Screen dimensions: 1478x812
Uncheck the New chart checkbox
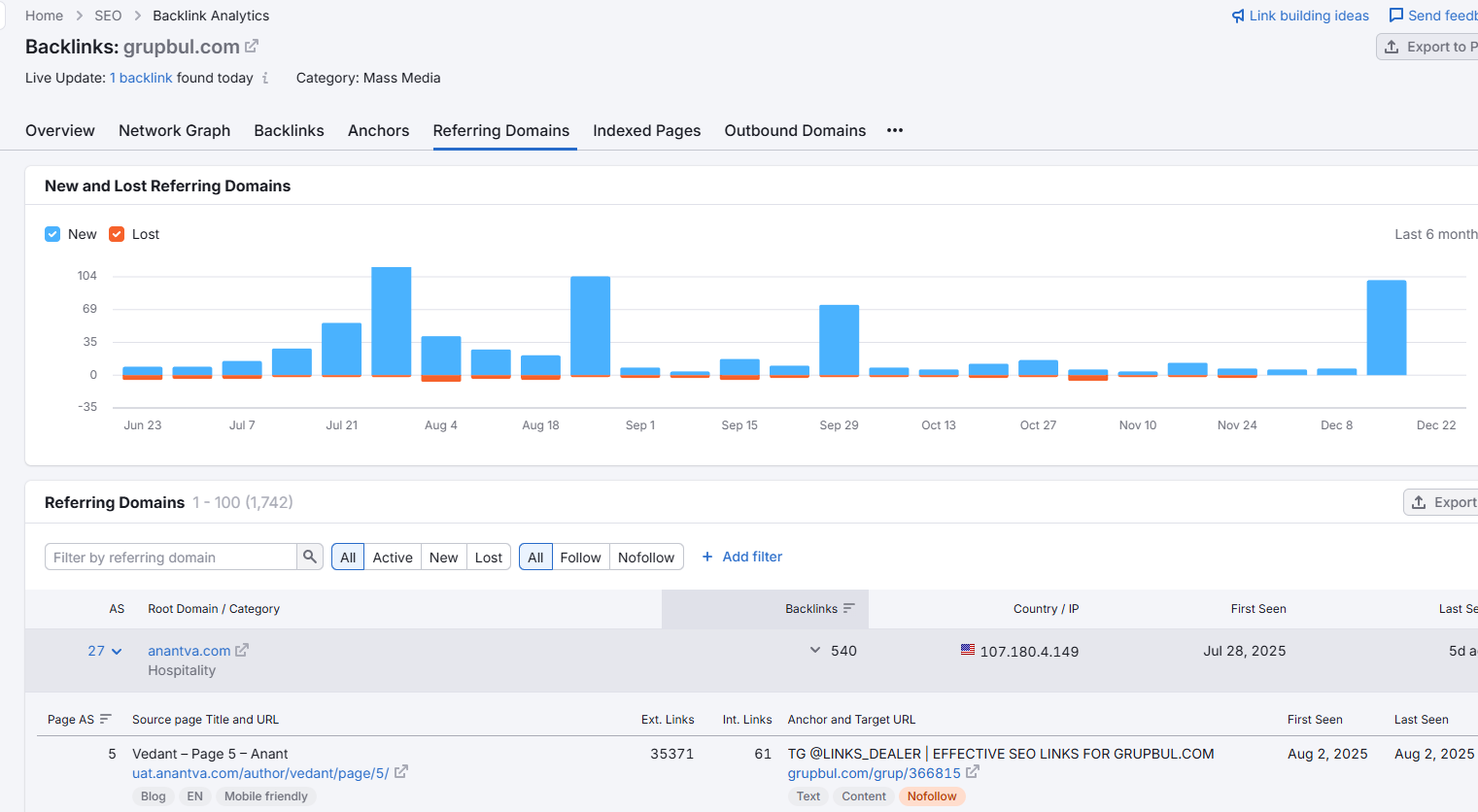52,234
